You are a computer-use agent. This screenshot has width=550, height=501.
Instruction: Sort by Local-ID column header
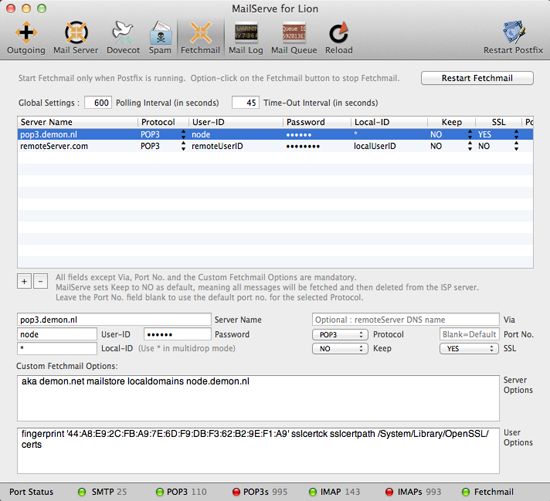(389, 122)
